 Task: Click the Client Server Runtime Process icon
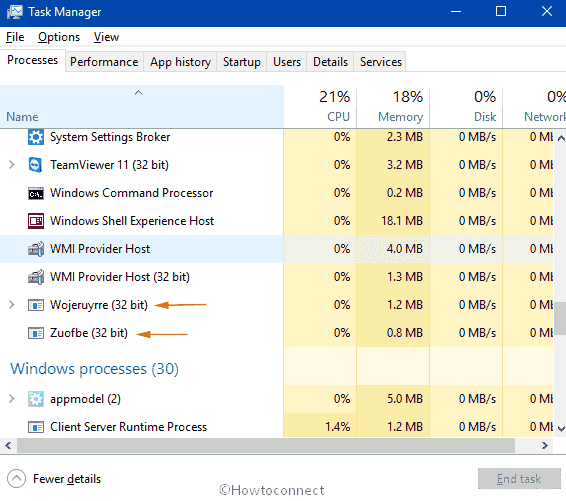click(x=36, y=427)
